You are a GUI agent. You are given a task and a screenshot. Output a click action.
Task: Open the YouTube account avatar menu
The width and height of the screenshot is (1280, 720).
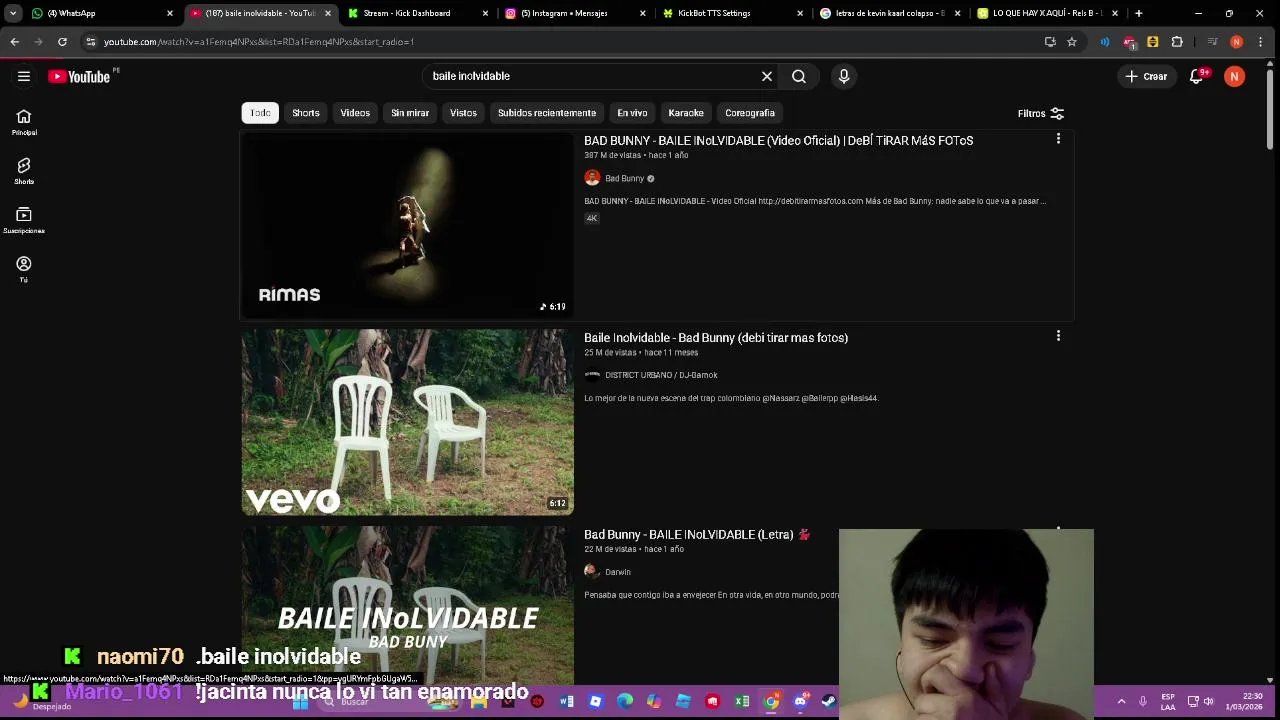(x=1234, y=76)
